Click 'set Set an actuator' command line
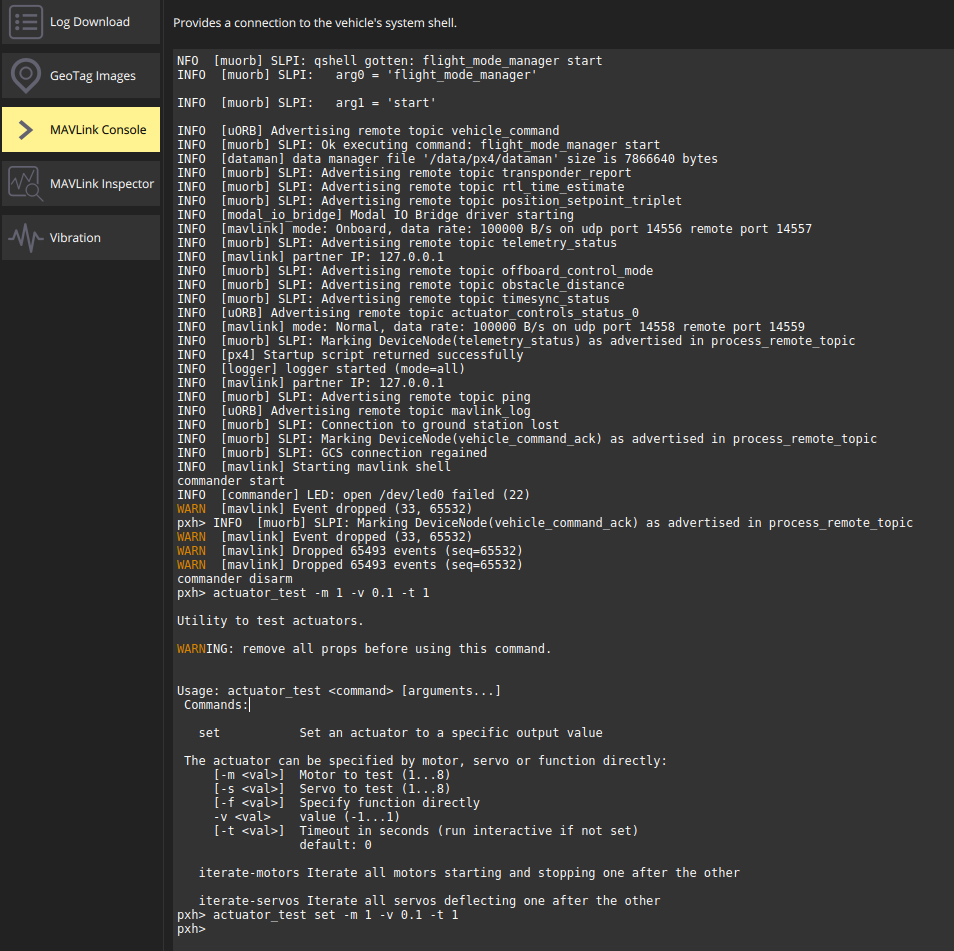The height and width of the screenshot is (951, 954). tap(400, 733)
